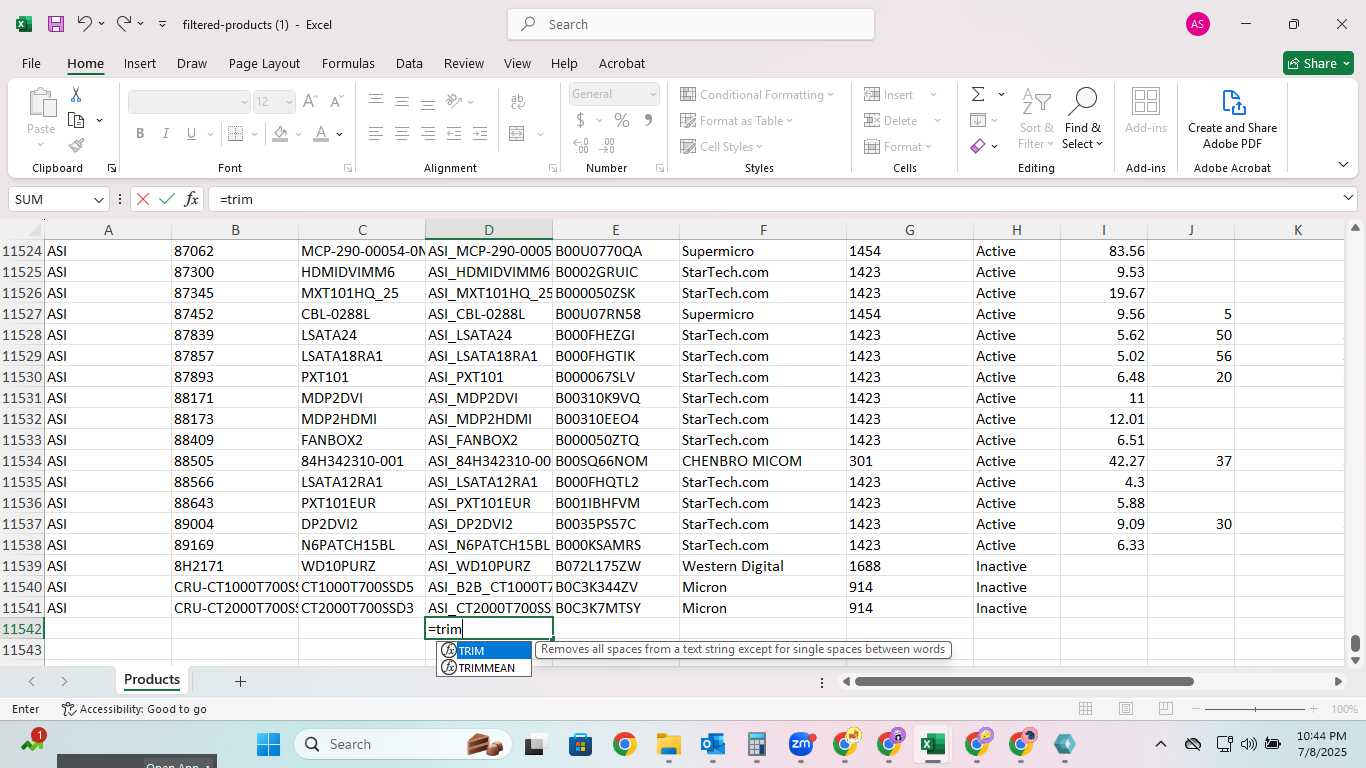Click the Products sheet tab
Screen dimensions: 1366x768
152,680
